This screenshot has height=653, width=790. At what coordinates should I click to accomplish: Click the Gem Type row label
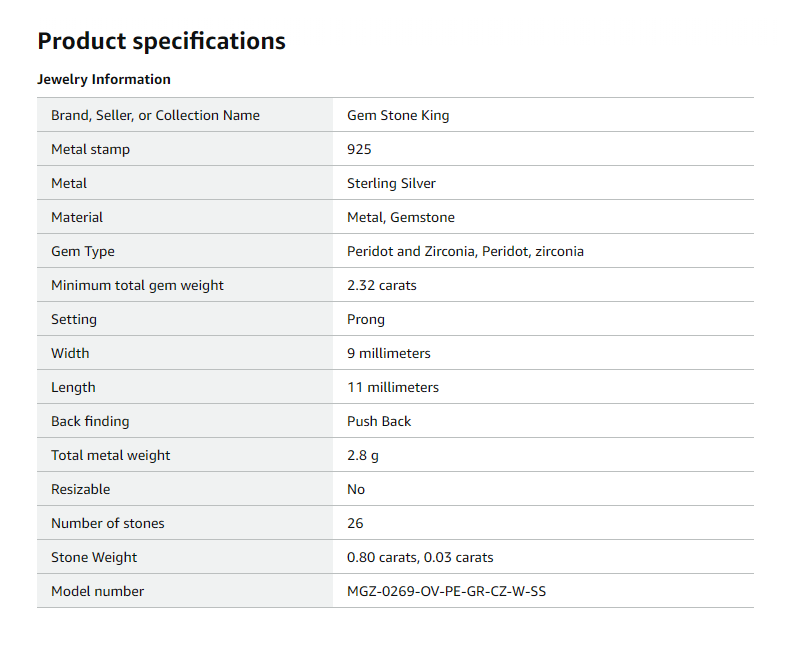[x=83, y=251]
